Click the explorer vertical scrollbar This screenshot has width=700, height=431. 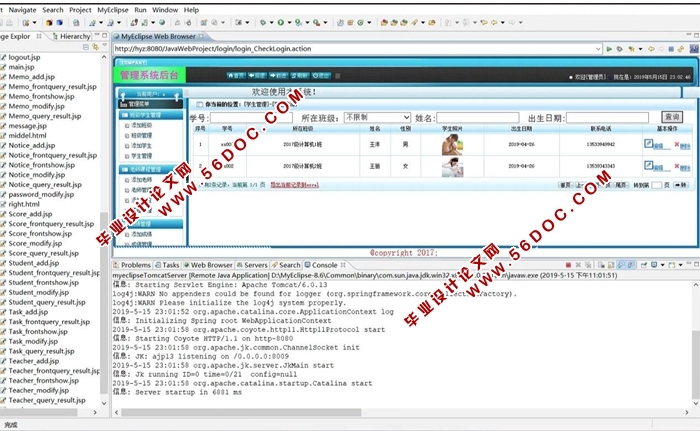tap(104, 304)
